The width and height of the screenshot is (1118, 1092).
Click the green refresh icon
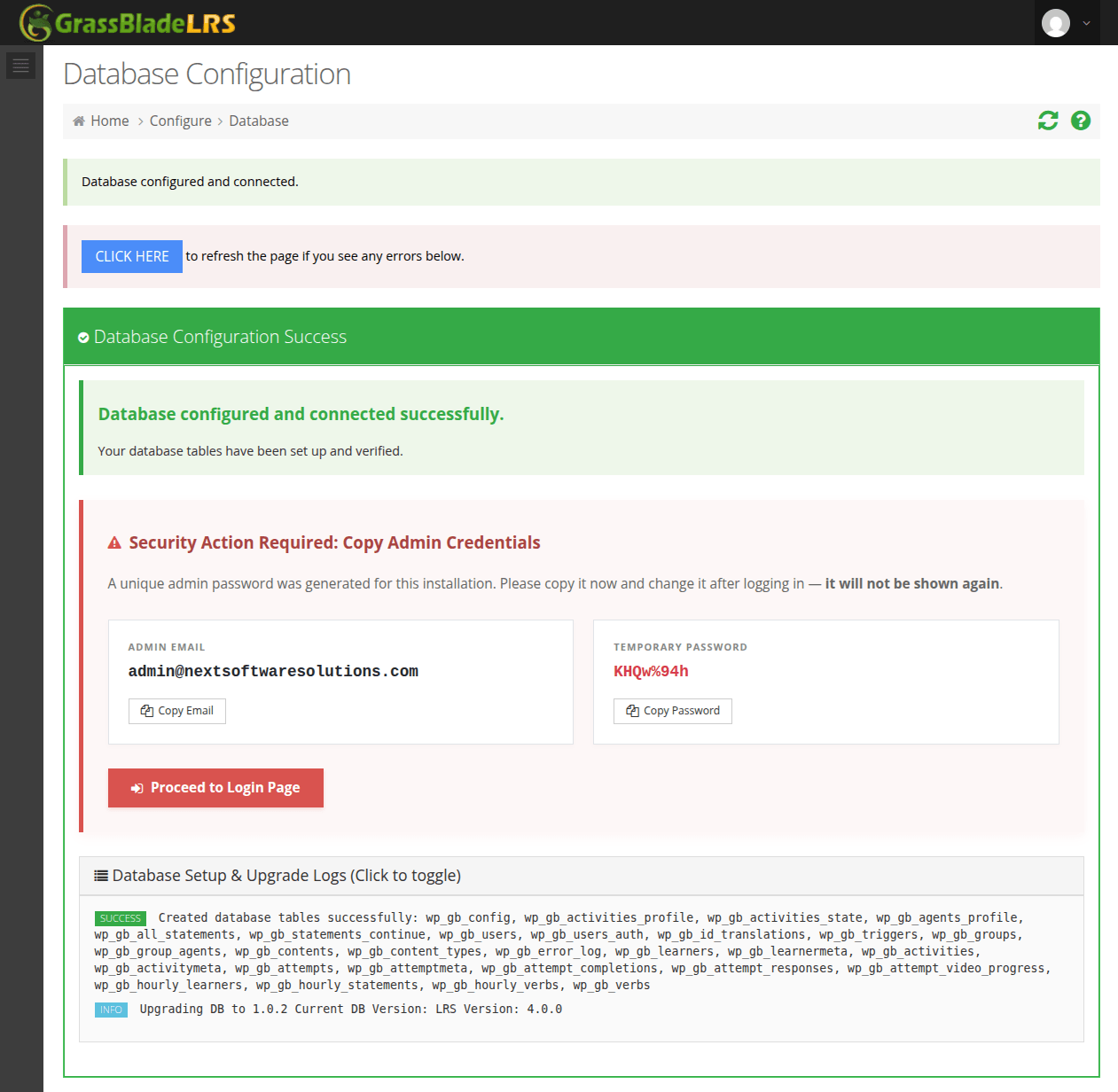[1048, 121]
